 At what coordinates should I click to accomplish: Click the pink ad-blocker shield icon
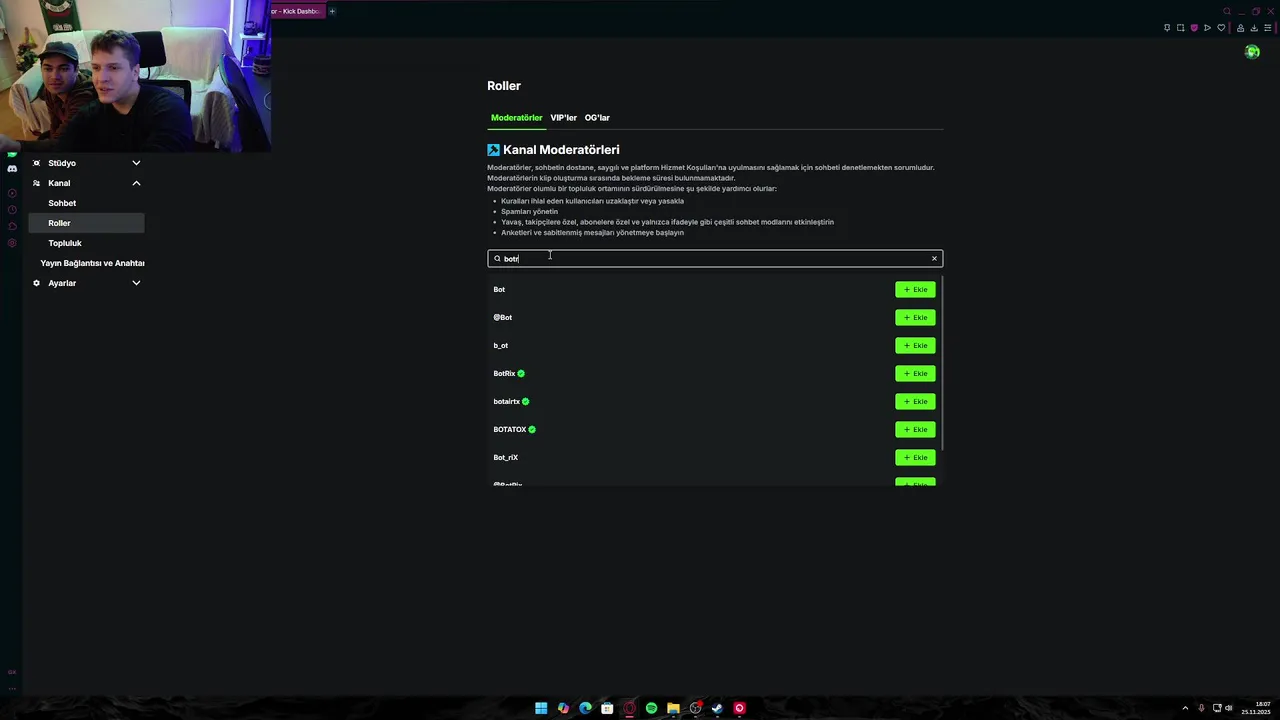[1193, 28]
